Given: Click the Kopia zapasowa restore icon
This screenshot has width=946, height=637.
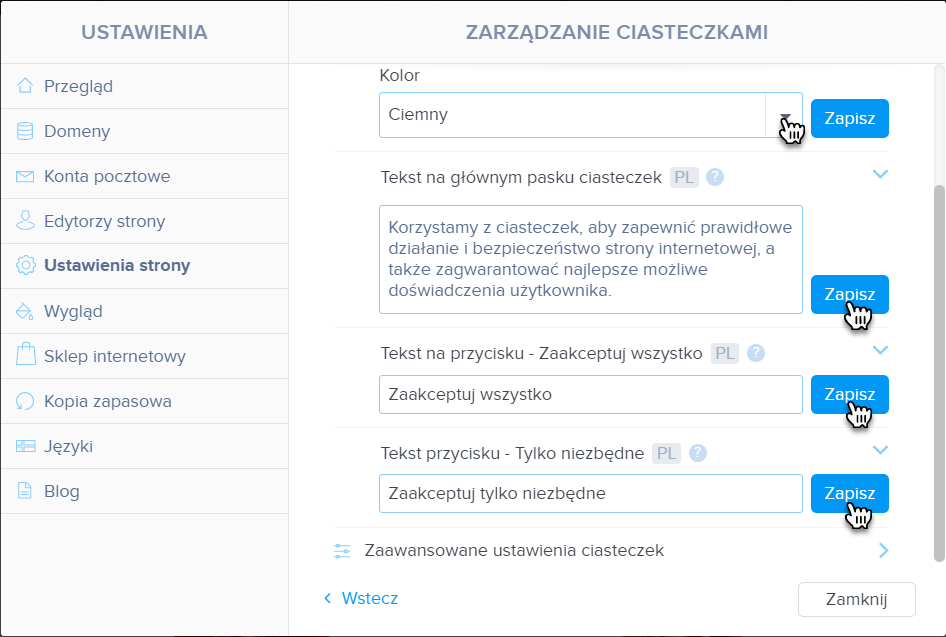Looking at the screenshot, I should coord(25,401).
